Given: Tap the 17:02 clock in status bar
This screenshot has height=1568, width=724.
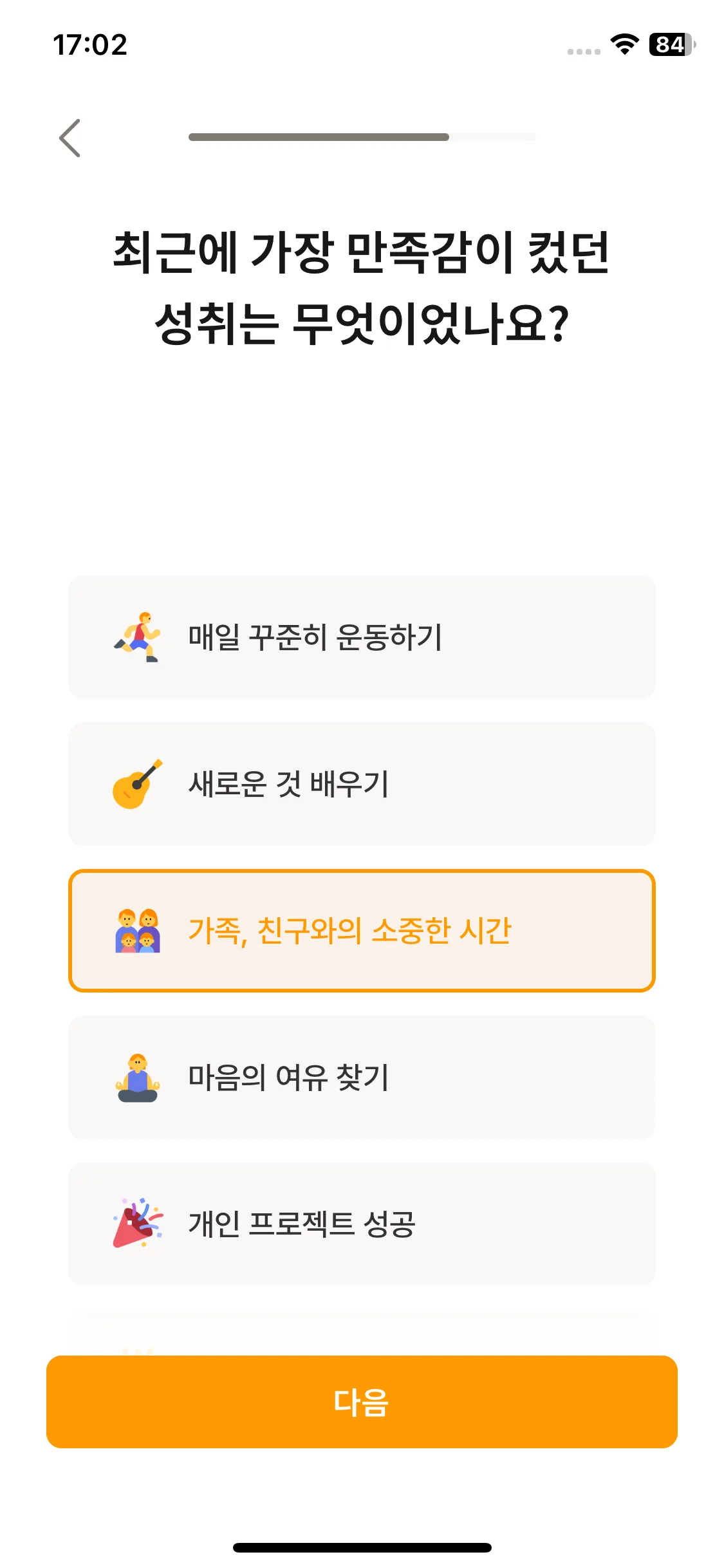Looking at the screenshot, I should click(x=90, y=45).
